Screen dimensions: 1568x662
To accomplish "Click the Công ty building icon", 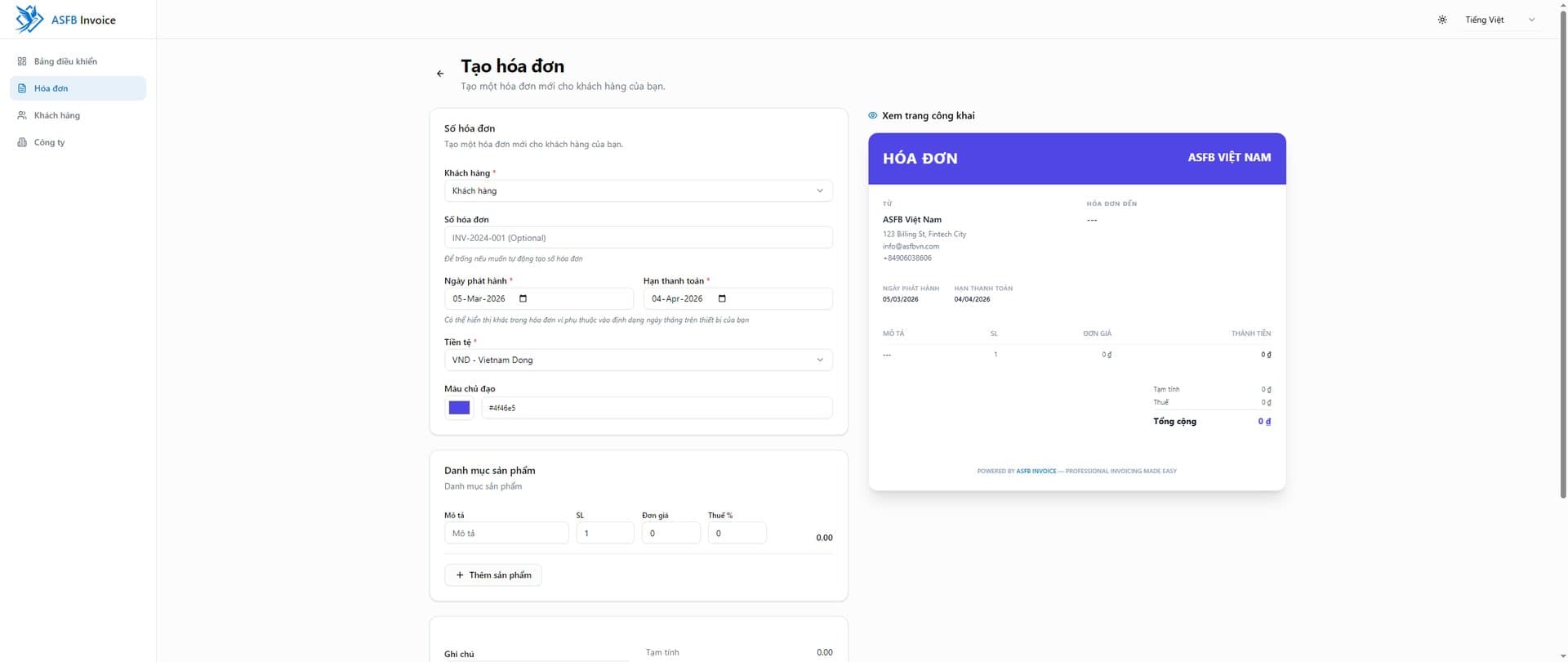I will (x=22, y=142).
